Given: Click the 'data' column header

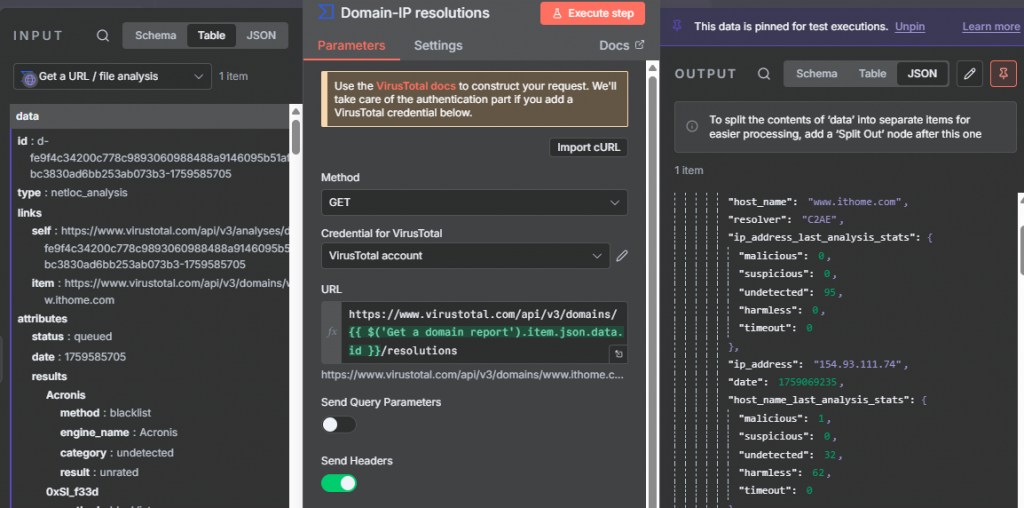Looking at the screenshot, I should click(x=150, y=116).
